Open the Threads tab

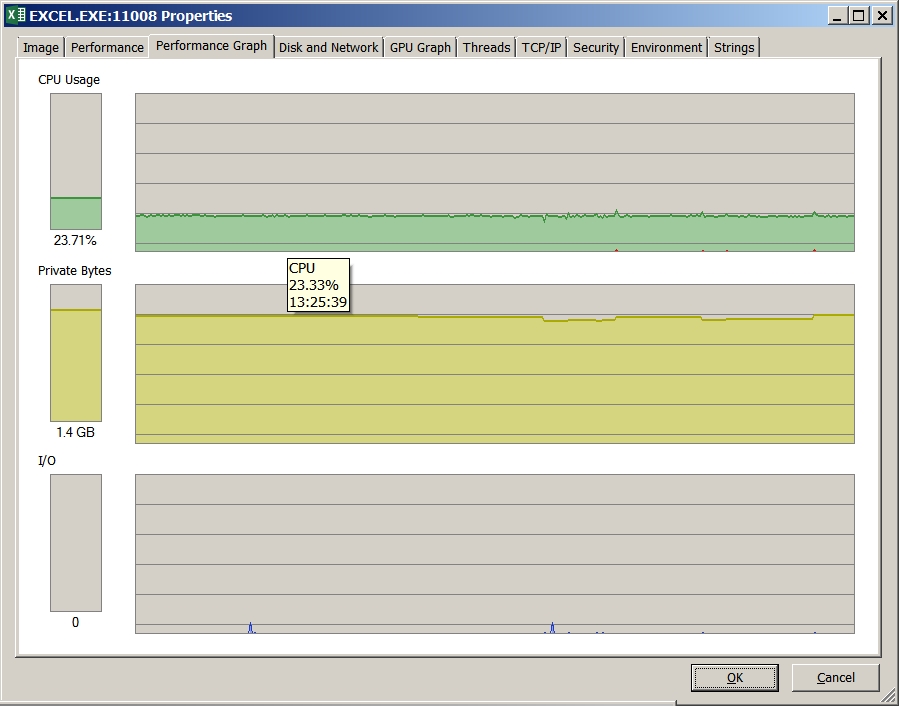point(487,48)
